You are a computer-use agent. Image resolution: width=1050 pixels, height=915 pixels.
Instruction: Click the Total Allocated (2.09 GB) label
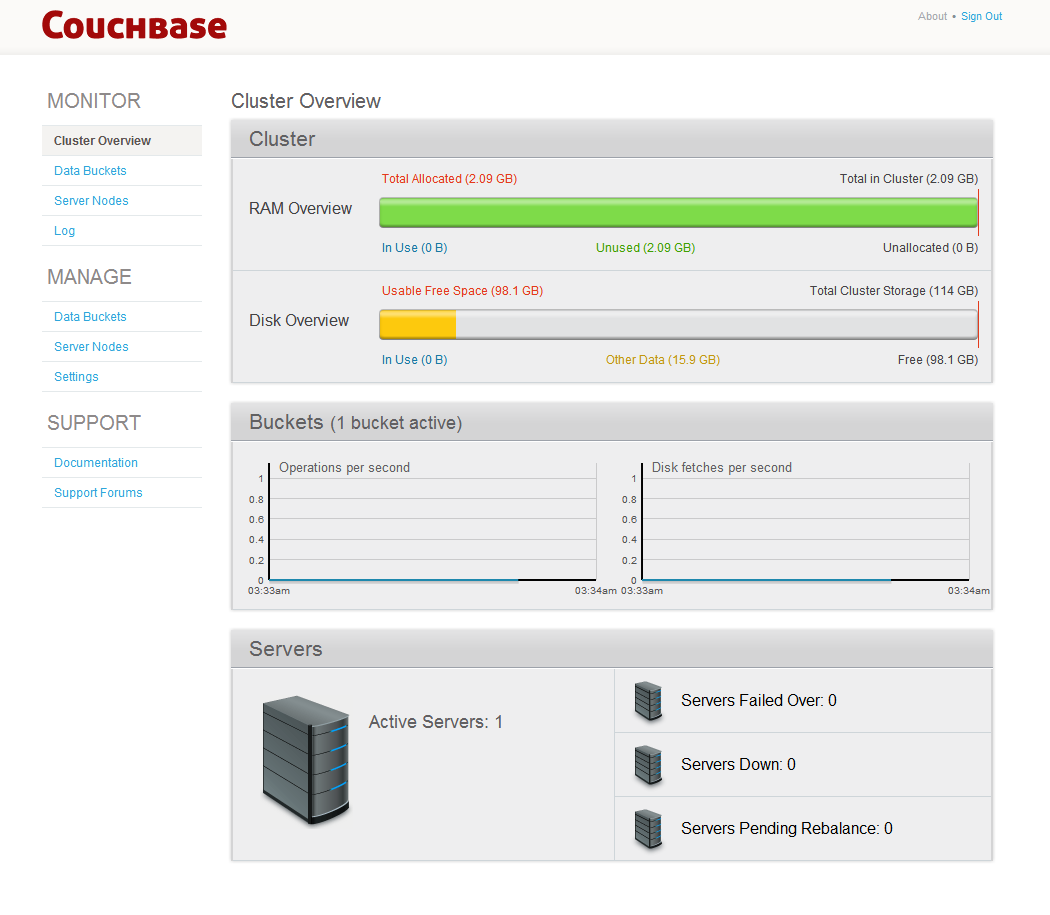449,179
